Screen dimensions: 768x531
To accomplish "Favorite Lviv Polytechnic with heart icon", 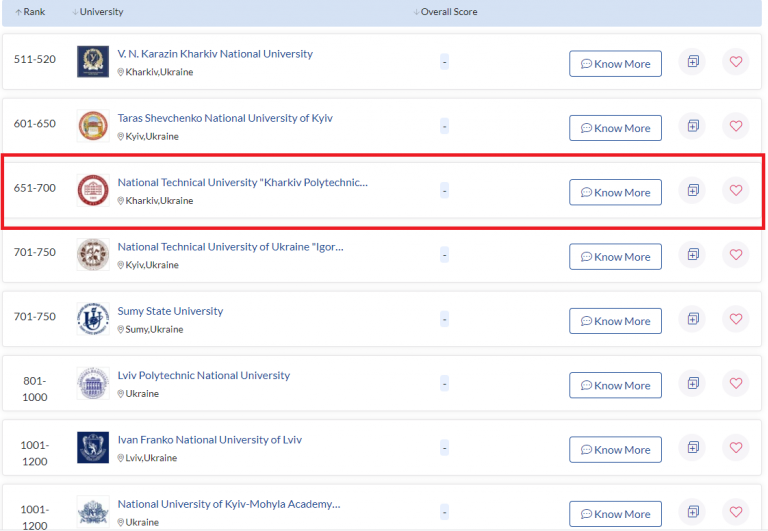I will 736,383.
